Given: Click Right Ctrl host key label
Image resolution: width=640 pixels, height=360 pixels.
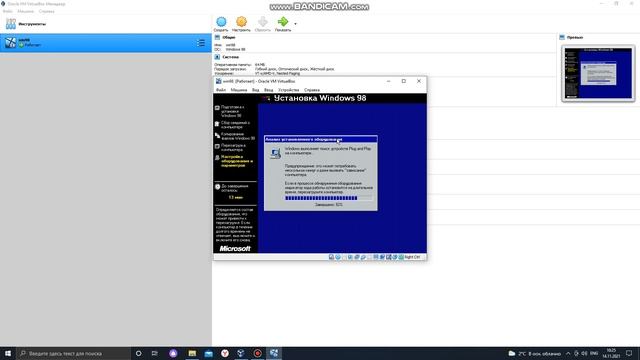Looking at the screenshot, I should [412, 257].
